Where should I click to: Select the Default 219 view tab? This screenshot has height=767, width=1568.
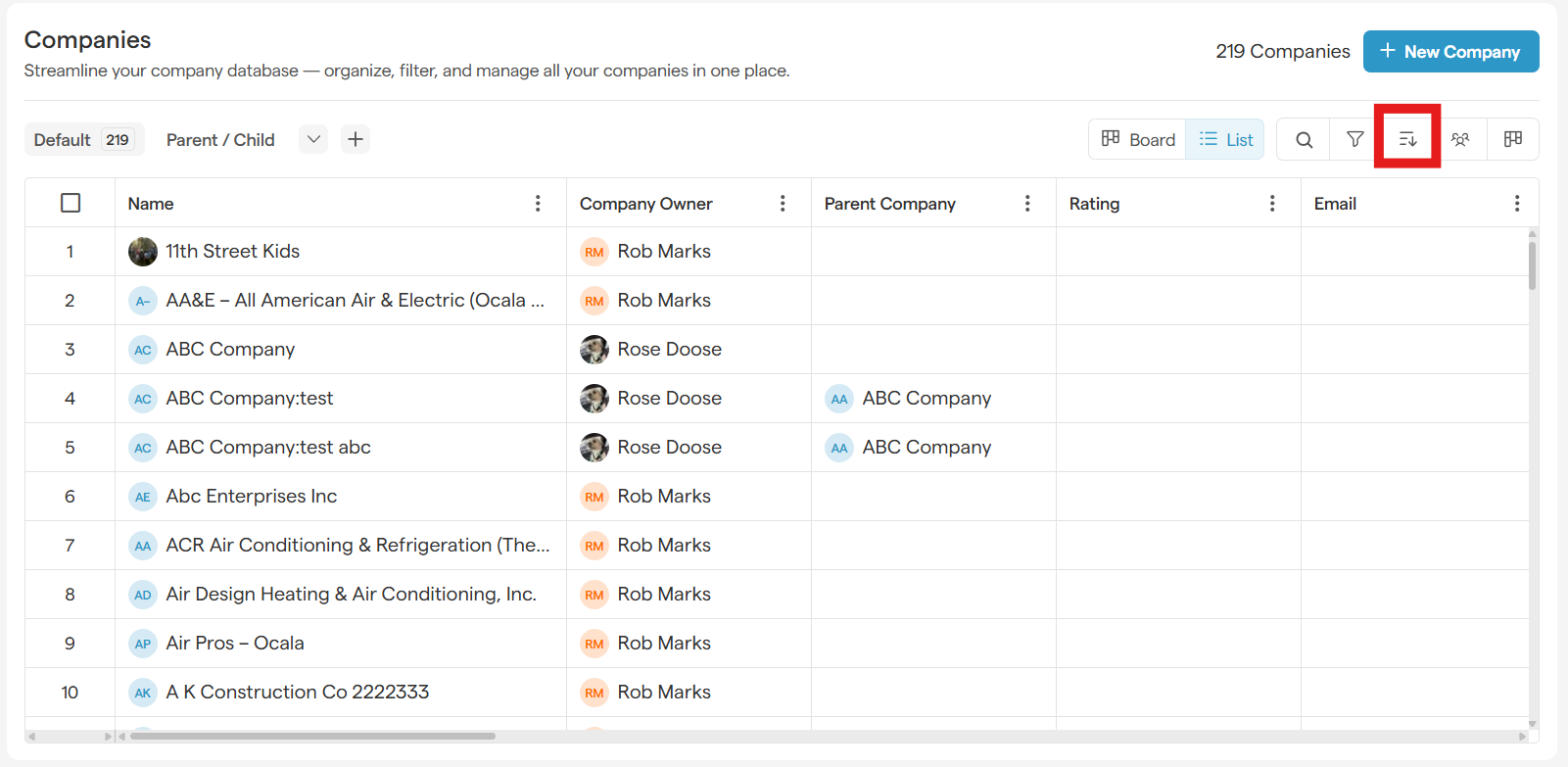click(83, 140)
